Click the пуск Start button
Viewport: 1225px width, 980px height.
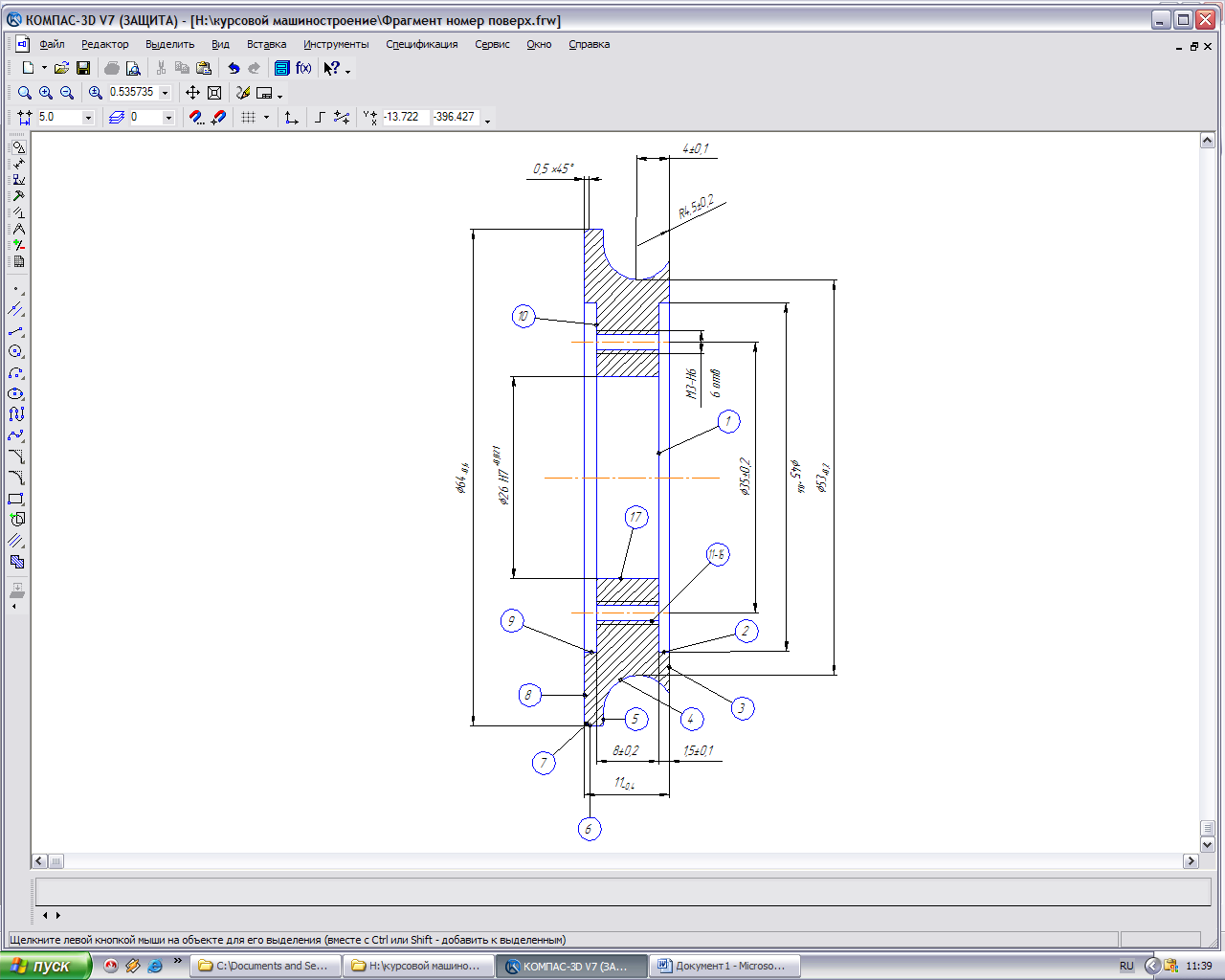pyautogui.click(x=44, y=966)
